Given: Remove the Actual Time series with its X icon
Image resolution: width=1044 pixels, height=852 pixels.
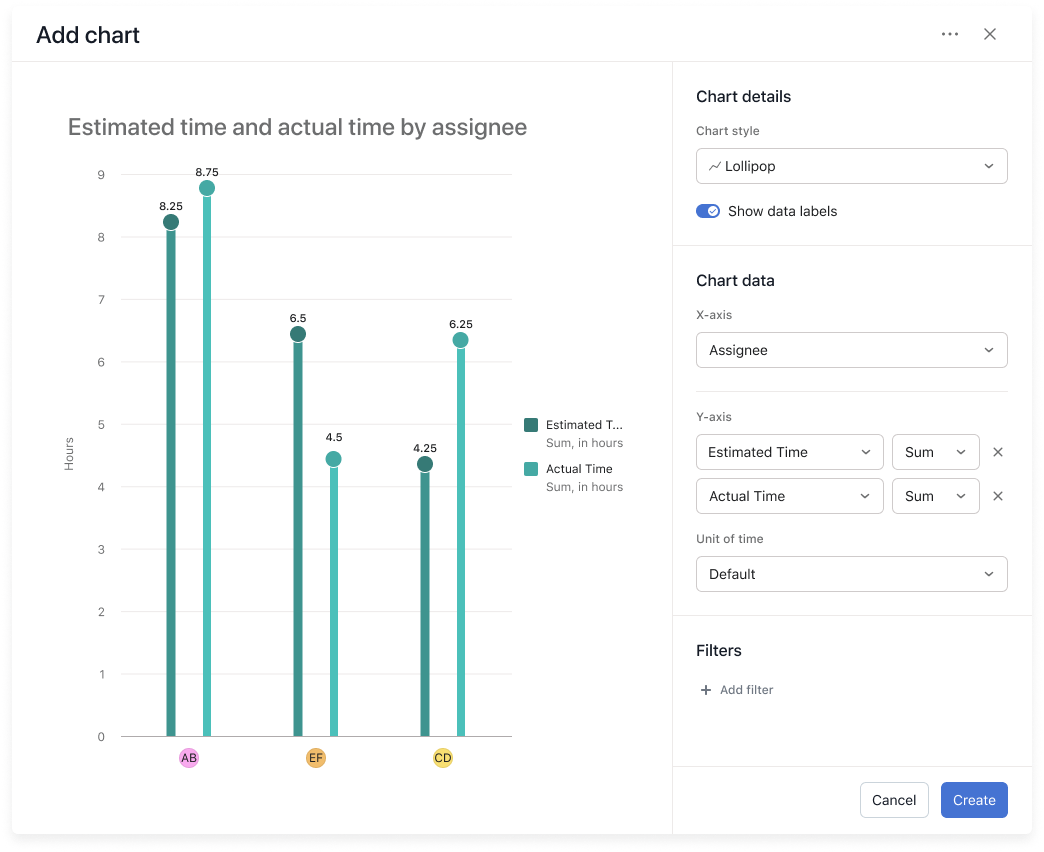Looking at the screenshot, I should (x=998, y=496).
